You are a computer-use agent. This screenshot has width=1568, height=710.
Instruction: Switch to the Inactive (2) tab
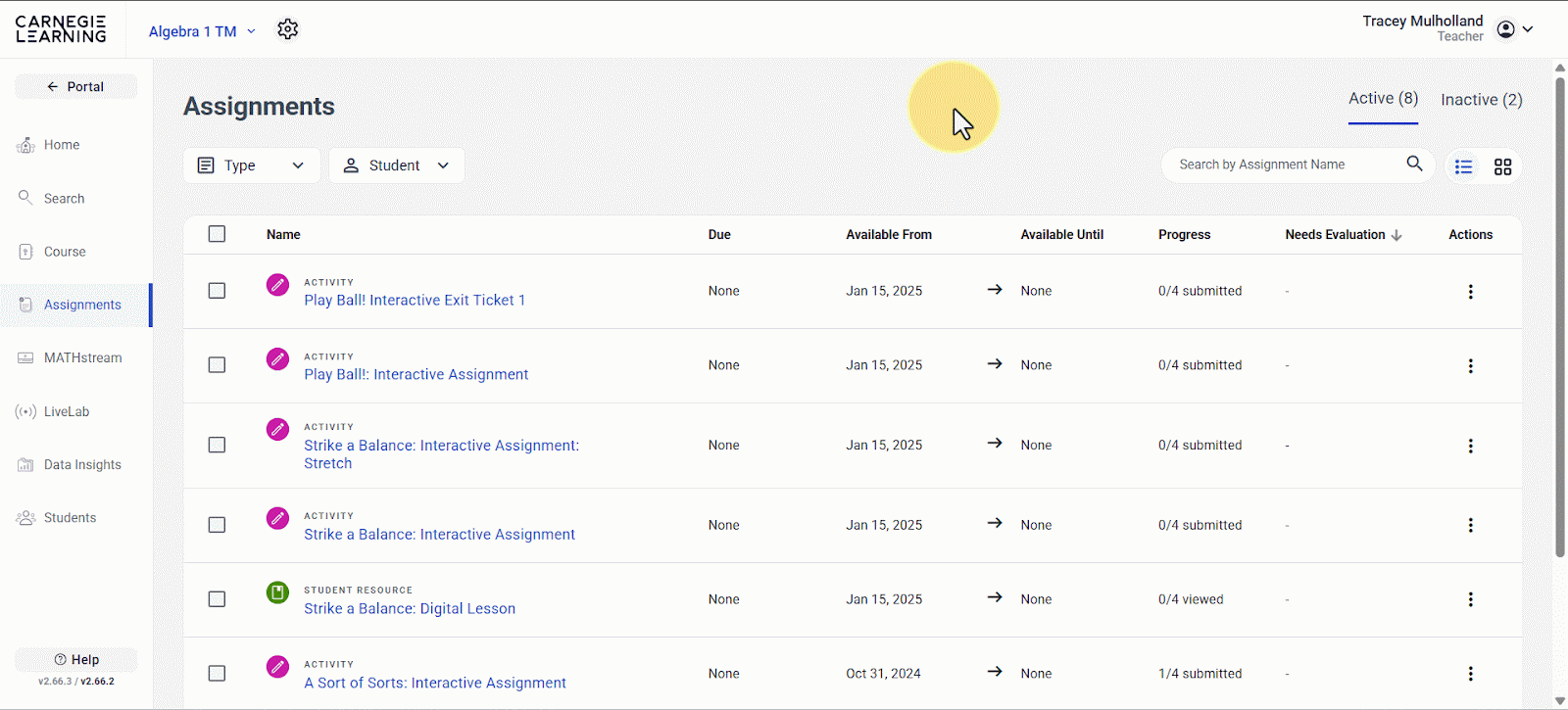point(1481,100)
